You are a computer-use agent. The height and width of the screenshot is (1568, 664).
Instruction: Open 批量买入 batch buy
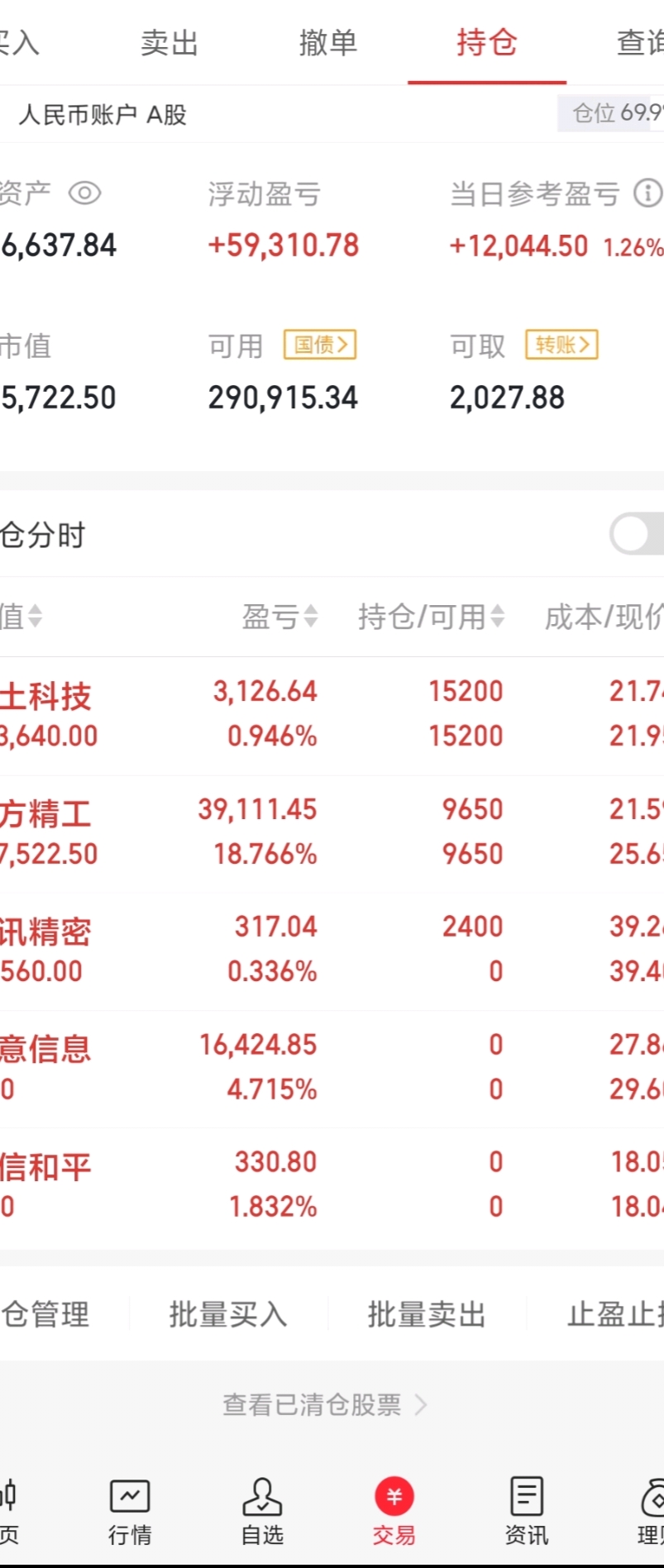click(228, 1313)
